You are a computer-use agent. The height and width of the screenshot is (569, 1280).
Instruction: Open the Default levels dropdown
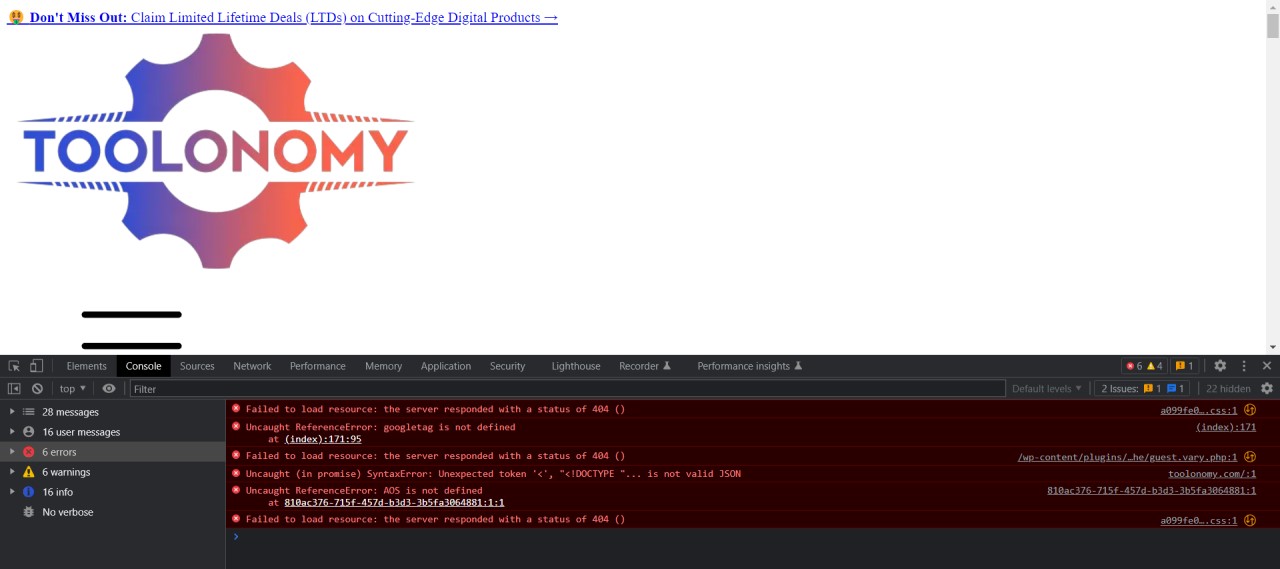click(x=1047, y=388)
